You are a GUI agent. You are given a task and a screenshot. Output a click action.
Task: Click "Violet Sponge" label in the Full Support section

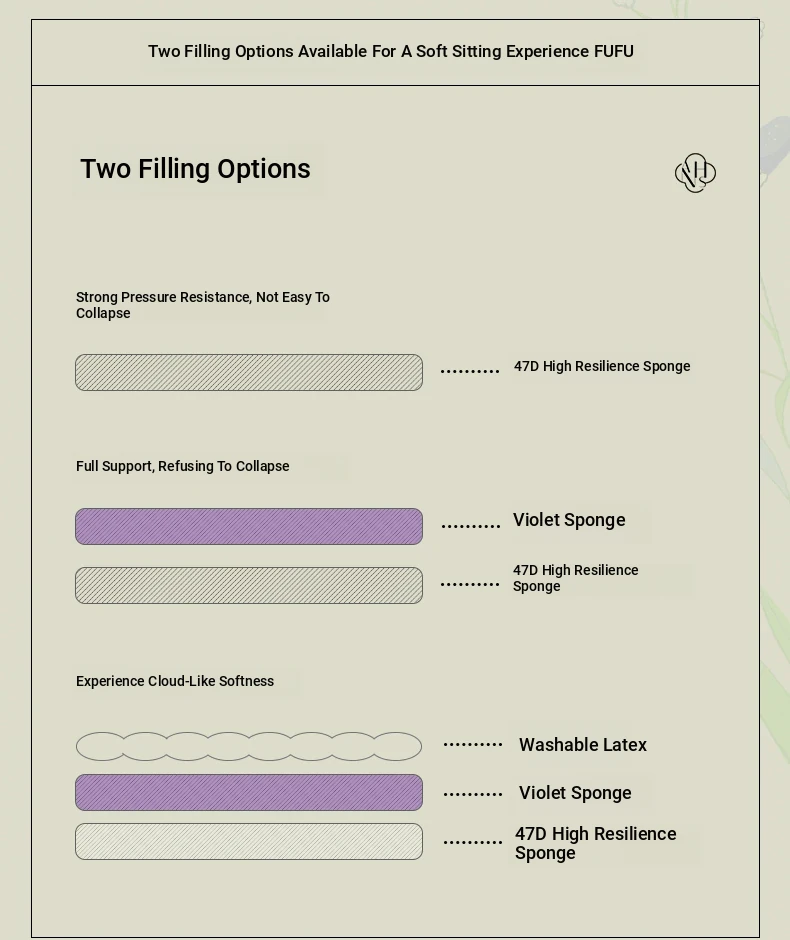[569, 520]
